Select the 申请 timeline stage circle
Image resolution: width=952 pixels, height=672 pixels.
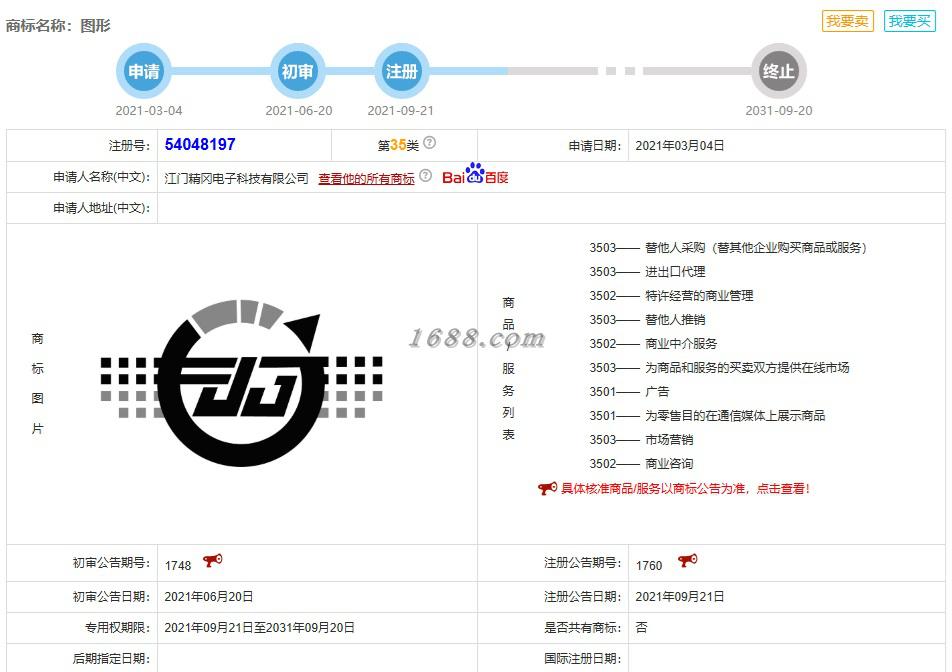point(144,71)
